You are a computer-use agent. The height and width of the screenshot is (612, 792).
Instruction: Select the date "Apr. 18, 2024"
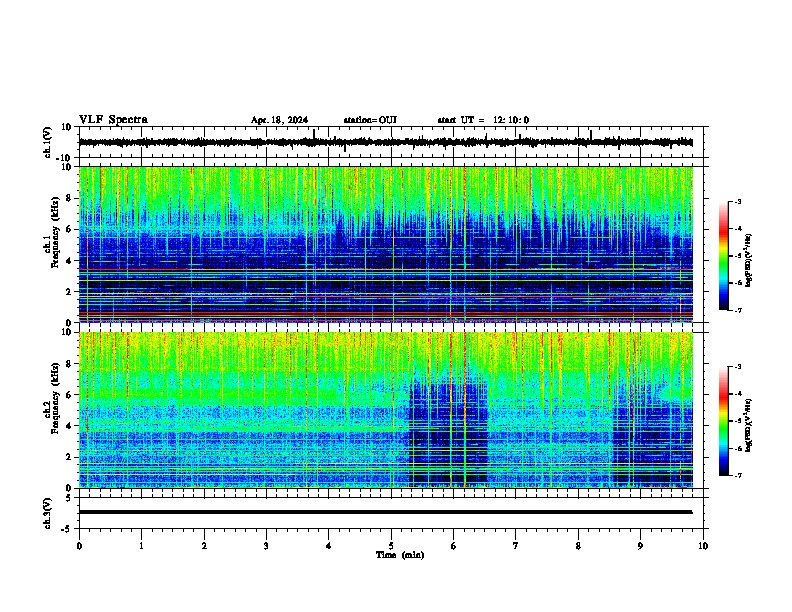coord(279,120)
